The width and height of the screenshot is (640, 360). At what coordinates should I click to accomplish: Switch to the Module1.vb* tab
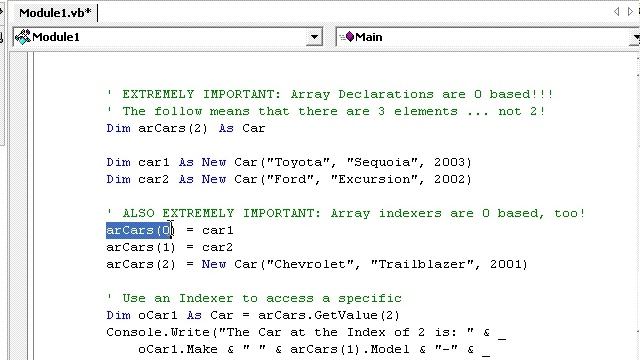(55, 13)
